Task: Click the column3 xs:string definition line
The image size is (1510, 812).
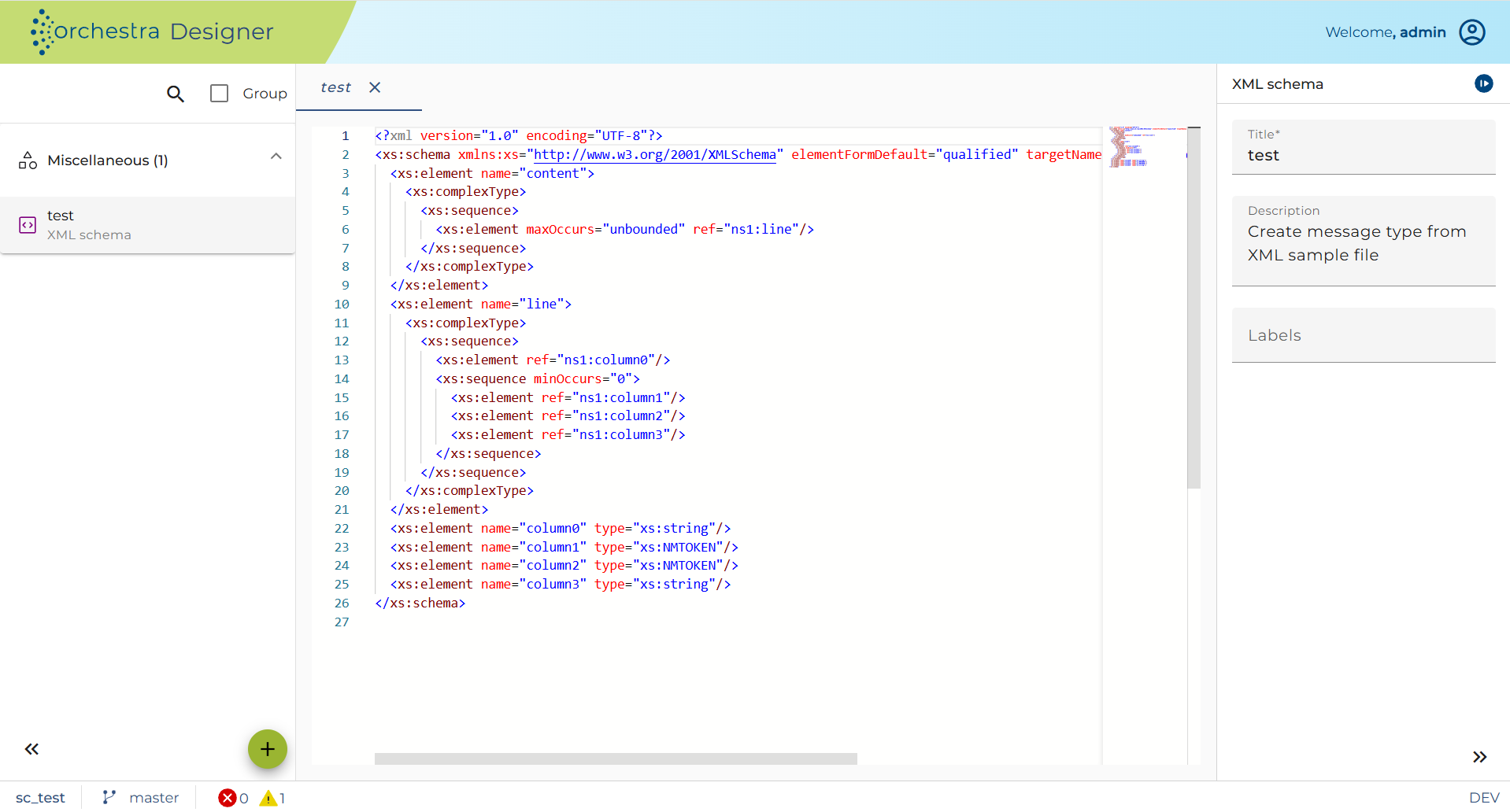Action: click(561, 585)
